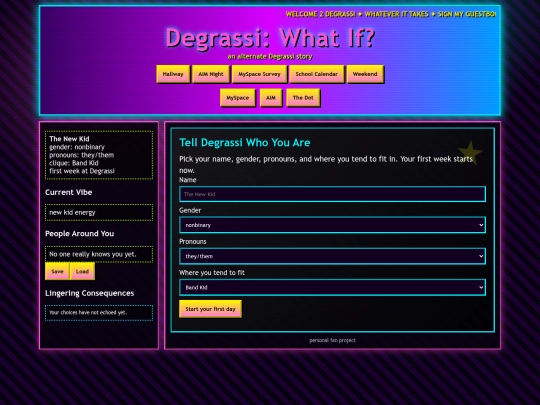The width and height of the screenshot is (540, 405).
Task: Click the 'clique: Band Kid' line
Action: tap(74, 163)
